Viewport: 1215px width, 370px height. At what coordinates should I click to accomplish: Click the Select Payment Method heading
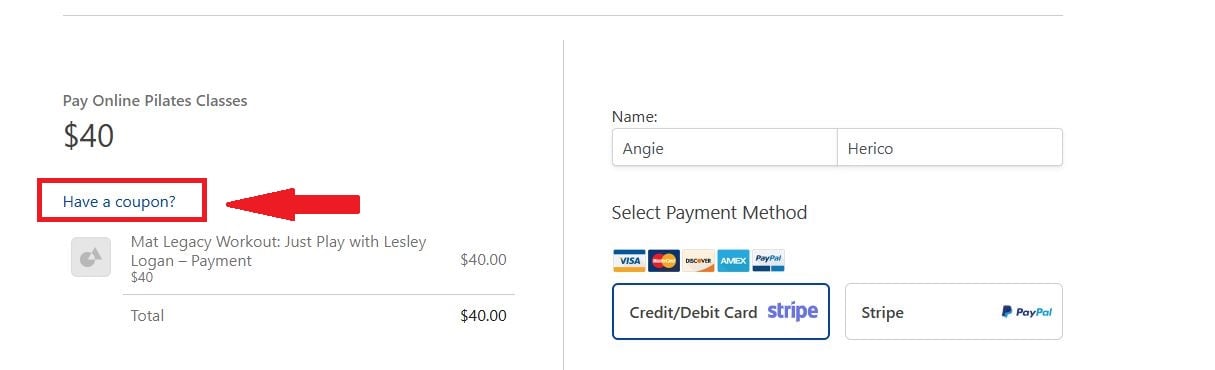(709, 212)
